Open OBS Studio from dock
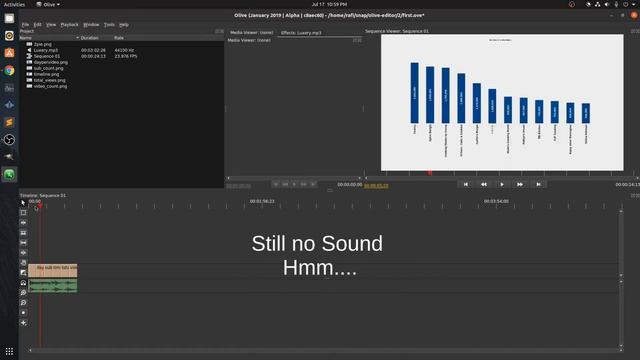This screenshot has width=640, height=360. (x=9, y=140)
